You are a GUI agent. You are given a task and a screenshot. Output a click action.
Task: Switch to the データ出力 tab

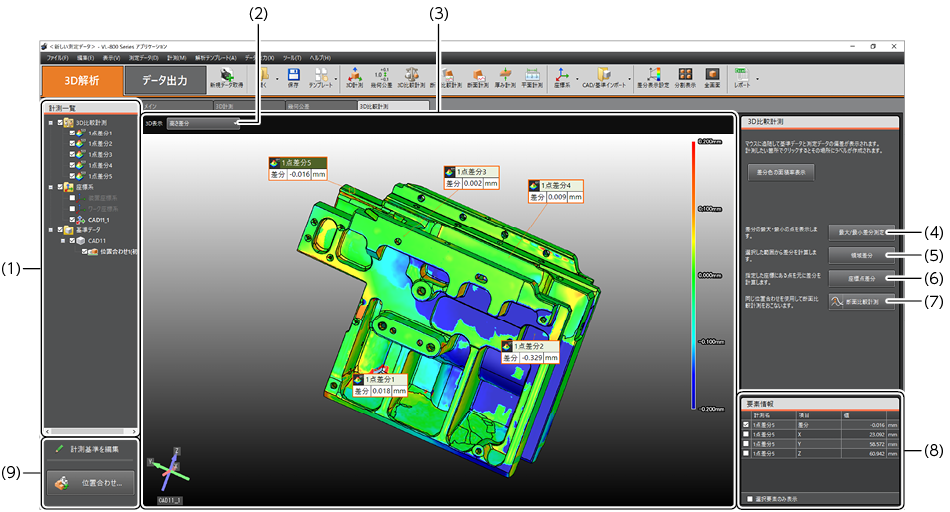(x=166, y=80)
